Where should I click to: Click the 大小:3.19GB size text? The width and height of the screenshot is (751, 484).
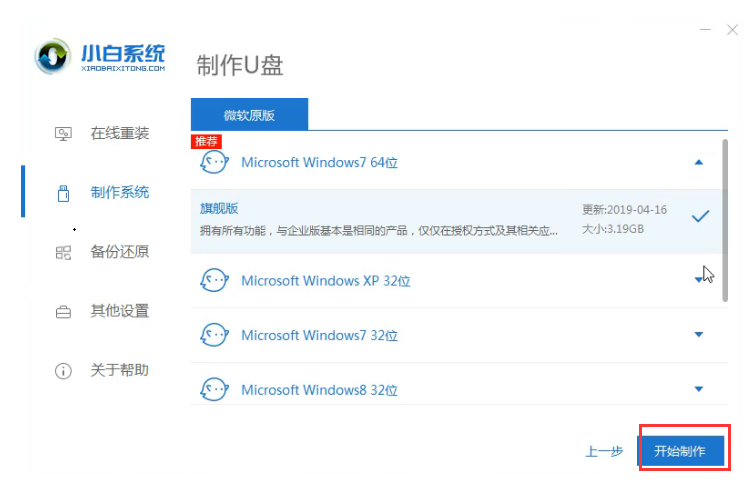pos(613,229)
